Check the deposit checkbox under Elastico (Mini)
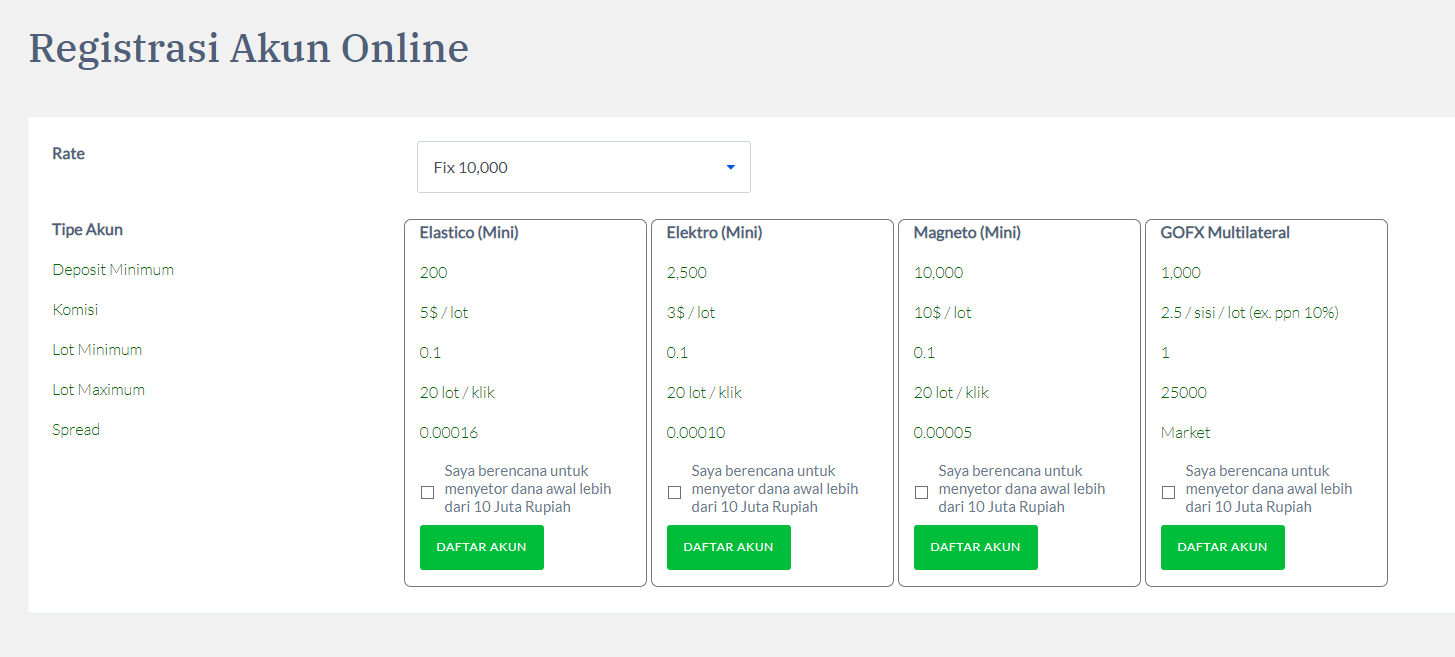This screenshot has height=657, width=1455. click(x=427, y=491)
